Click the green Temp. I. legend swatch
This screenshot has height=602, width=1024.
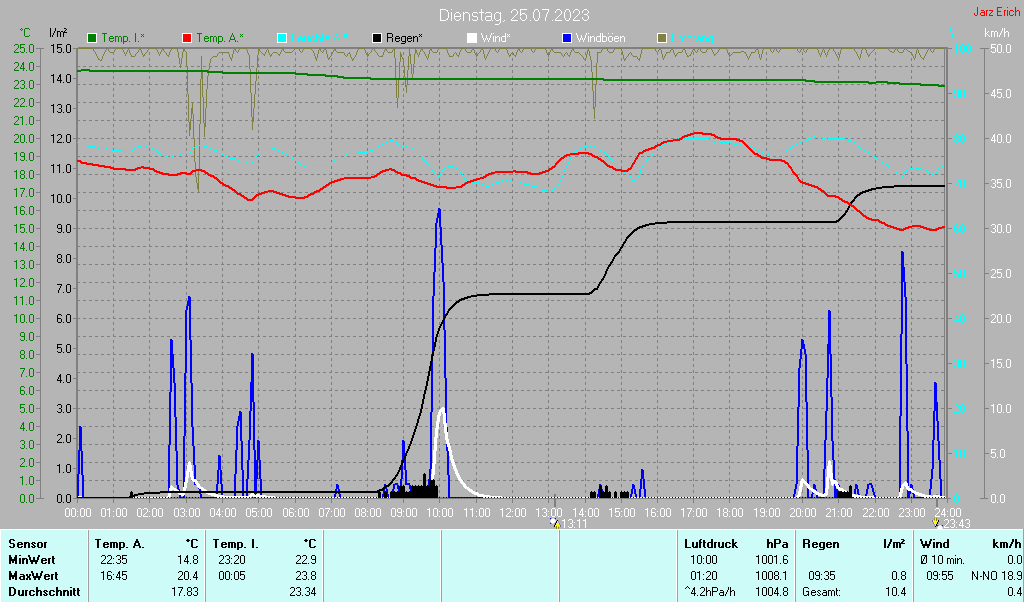(92, 39)
